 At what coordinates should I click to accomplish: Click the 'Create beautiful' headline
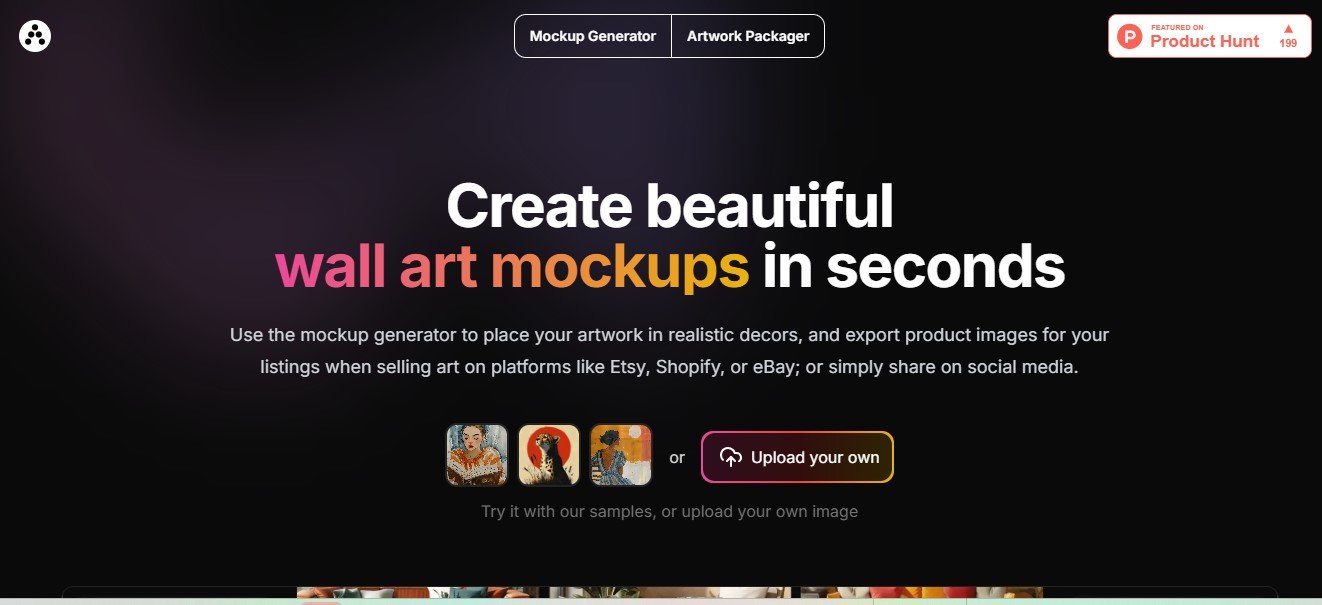tap(669, 205)
